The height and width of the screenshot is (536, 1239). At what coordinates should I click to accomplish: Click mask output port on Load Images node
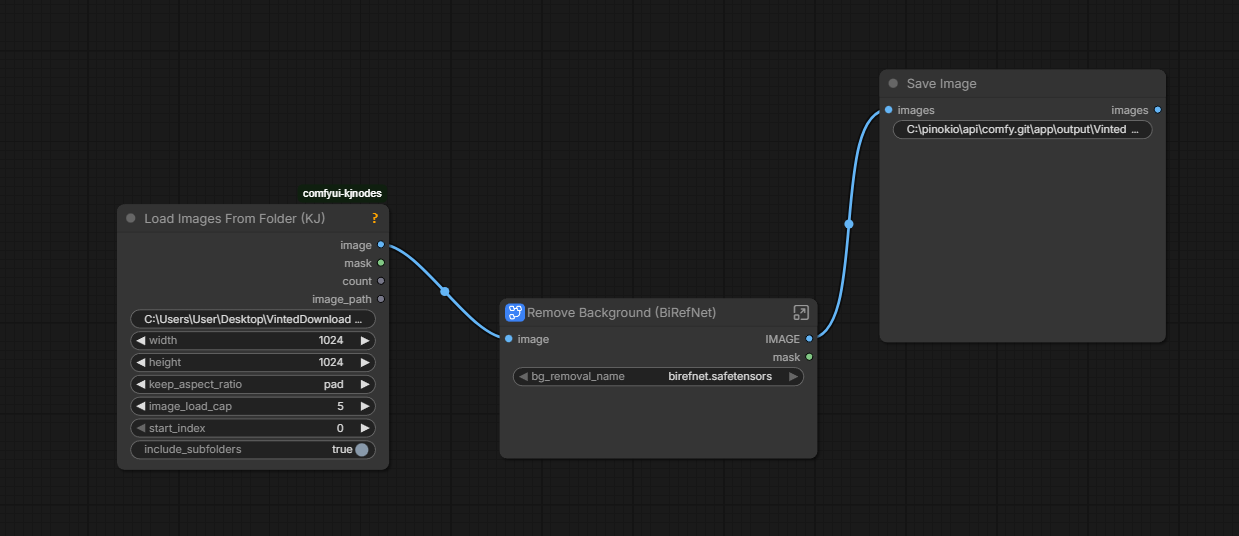pos(381,263)
